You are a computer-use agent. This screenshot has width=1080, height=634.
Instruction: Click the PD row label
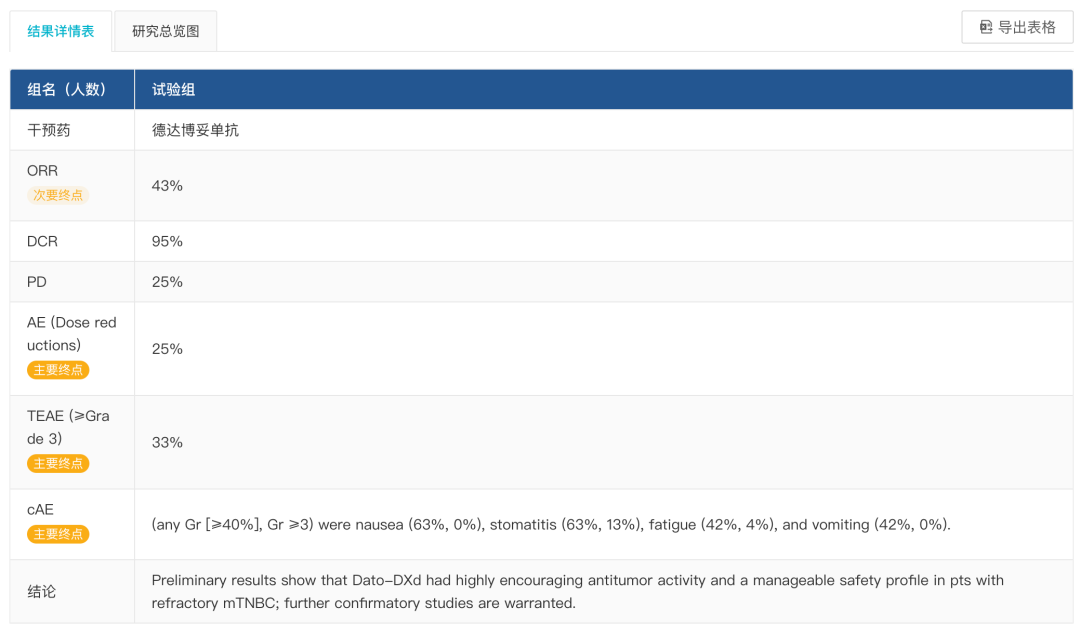pos(37,282)
